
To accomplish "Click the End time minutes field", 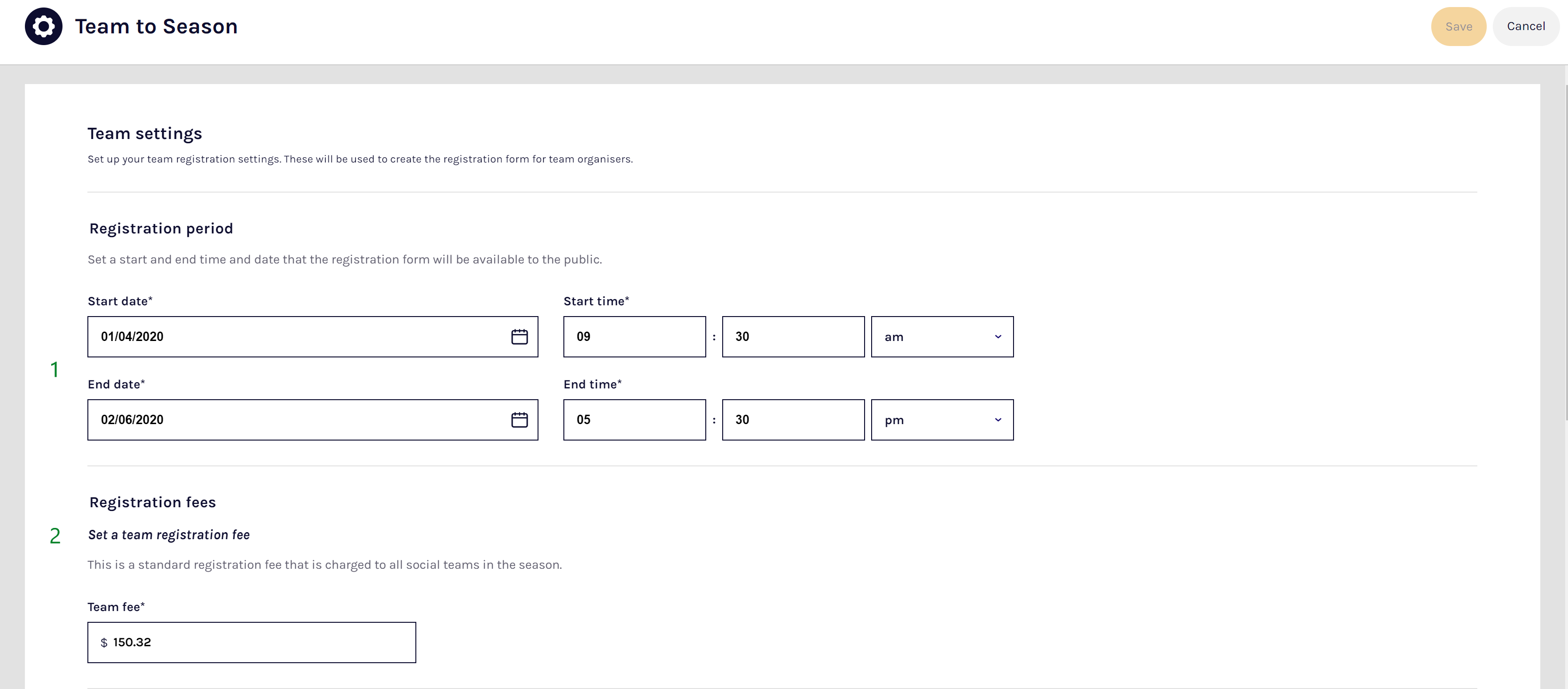I will pos(793,420).
